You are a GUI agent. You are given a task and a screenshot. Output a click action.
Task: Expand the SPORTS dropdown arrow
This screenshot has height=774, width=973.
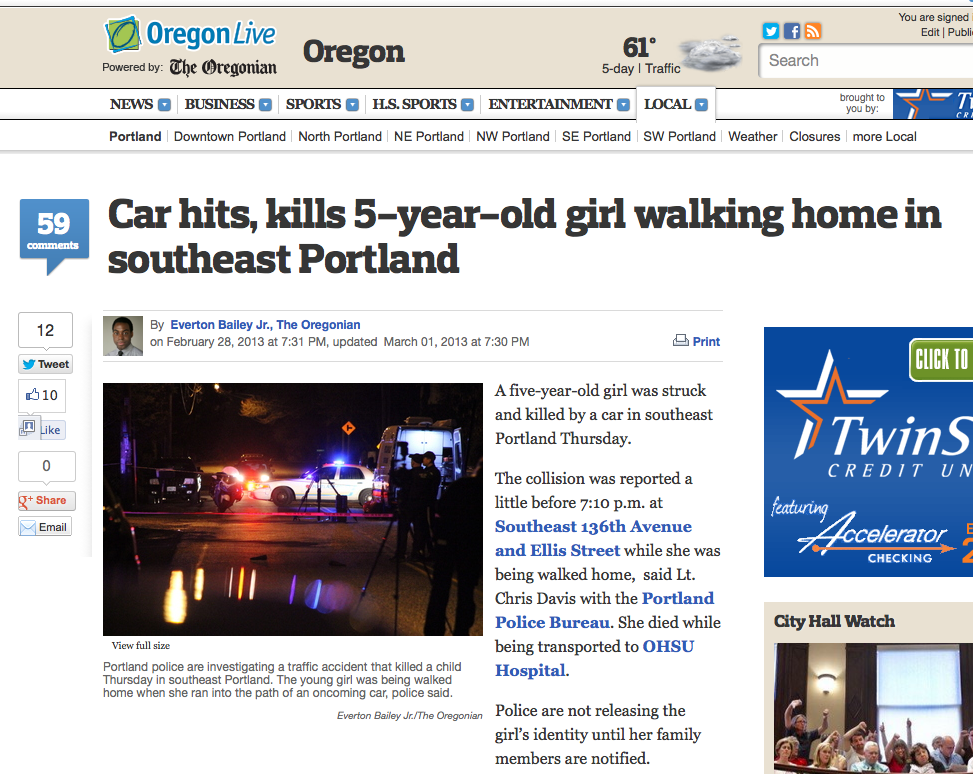pyautogui.click(x=352, y=105)
